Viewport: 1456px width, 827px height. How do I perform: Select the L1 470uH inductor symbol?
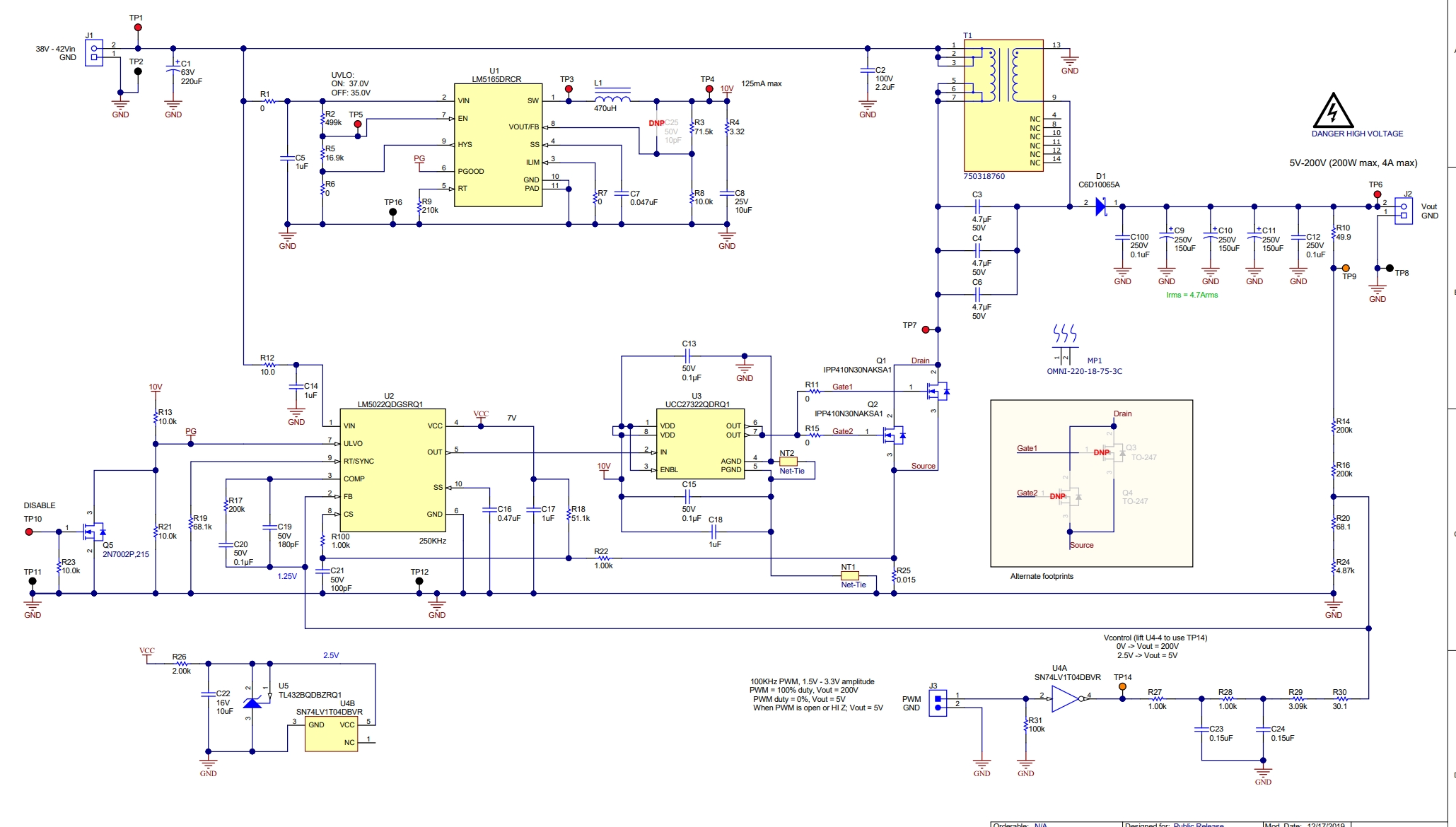612,98
